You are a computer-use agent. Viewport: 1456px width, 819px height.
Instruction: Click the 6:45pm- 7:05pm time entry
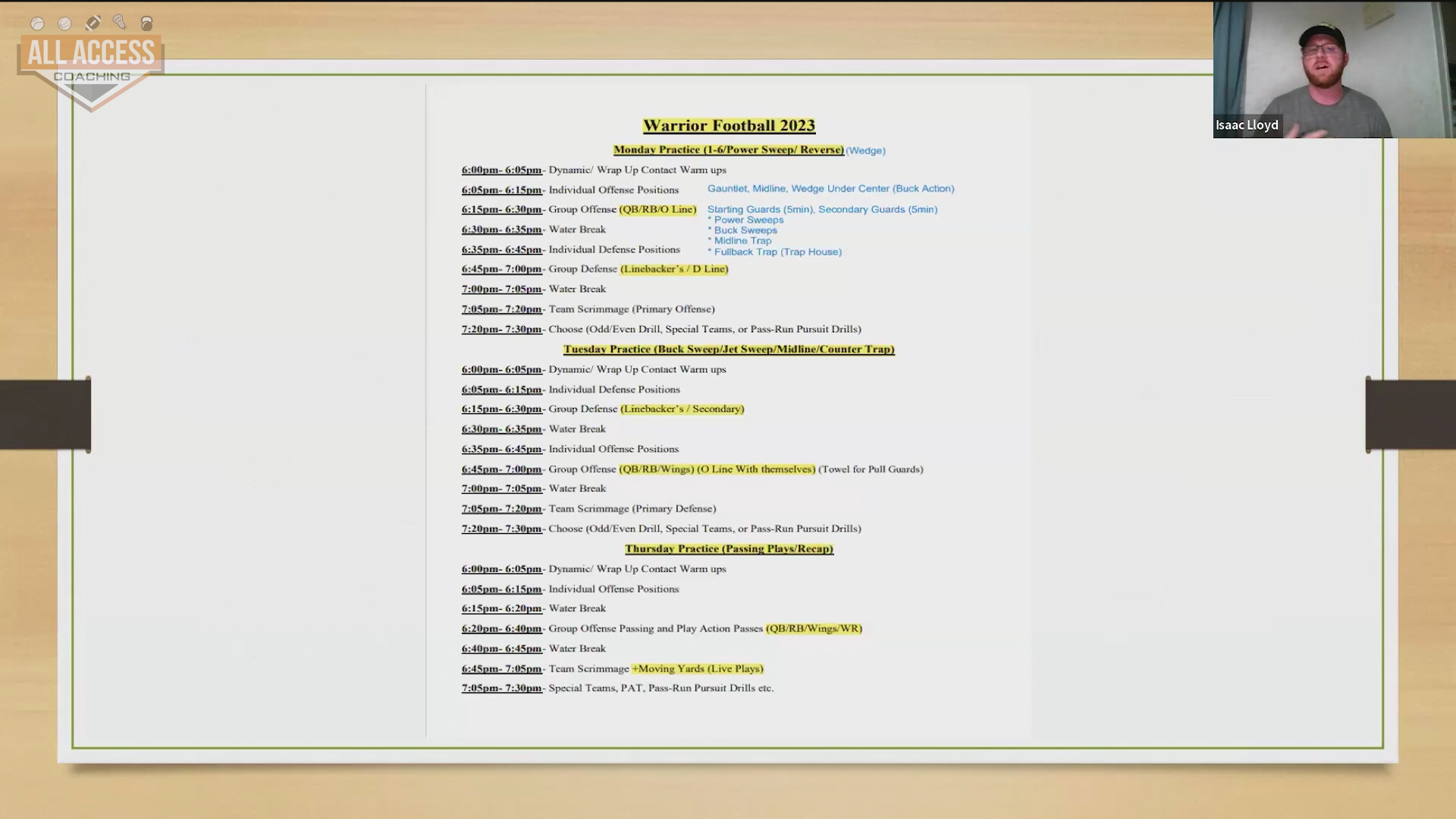pyautogui.click(x=501, y=669)
